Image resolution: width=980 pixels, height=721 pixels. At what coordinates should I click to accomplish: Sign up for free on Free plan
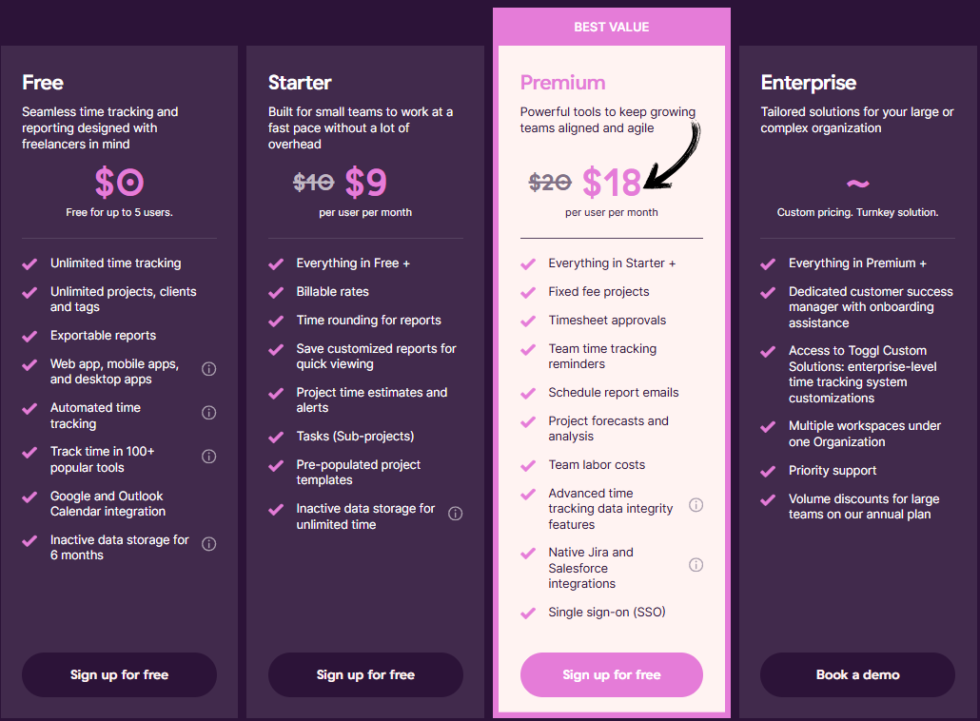pos(119,675)
